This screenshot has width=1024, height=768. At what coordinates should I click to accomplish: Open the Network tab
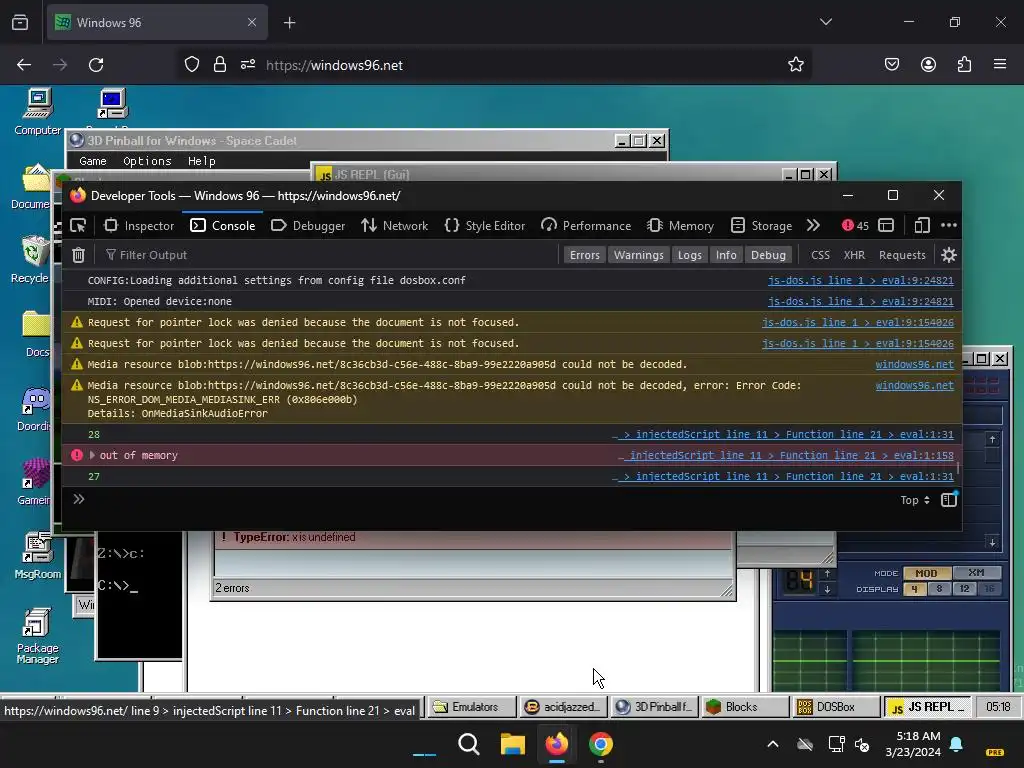394,225
